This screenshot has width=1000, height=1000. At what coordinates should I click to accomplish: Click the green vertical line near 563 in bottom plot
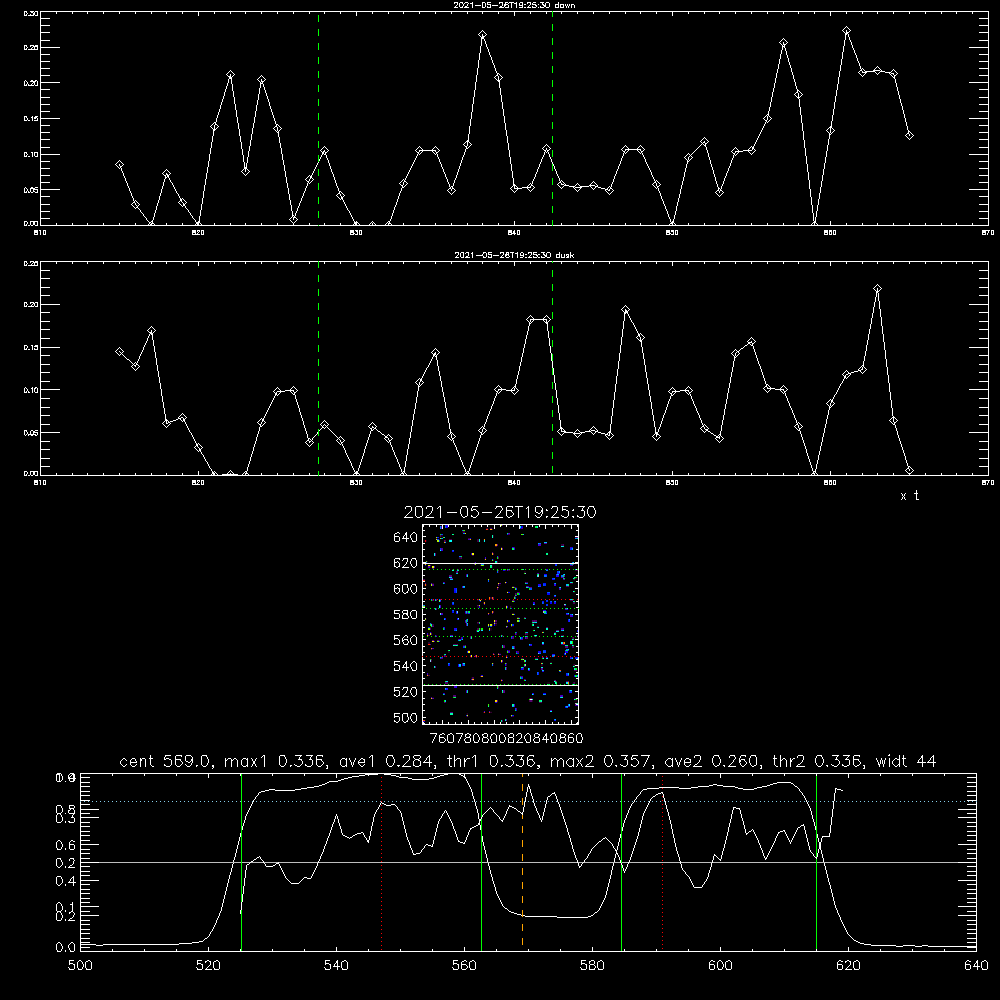click(x=482, y=861)
